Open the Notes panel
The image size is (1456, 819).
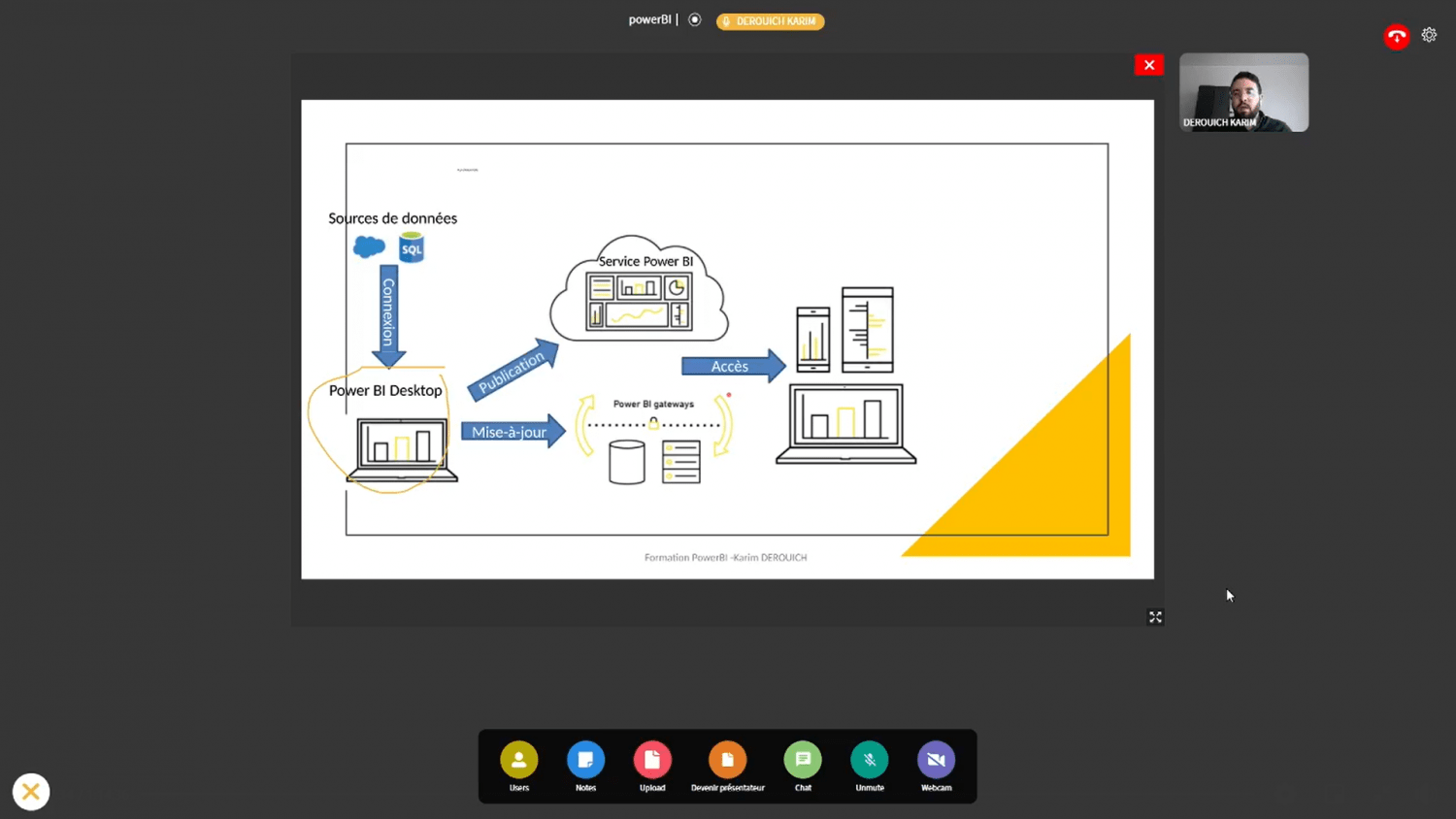[x=585, y=760]
